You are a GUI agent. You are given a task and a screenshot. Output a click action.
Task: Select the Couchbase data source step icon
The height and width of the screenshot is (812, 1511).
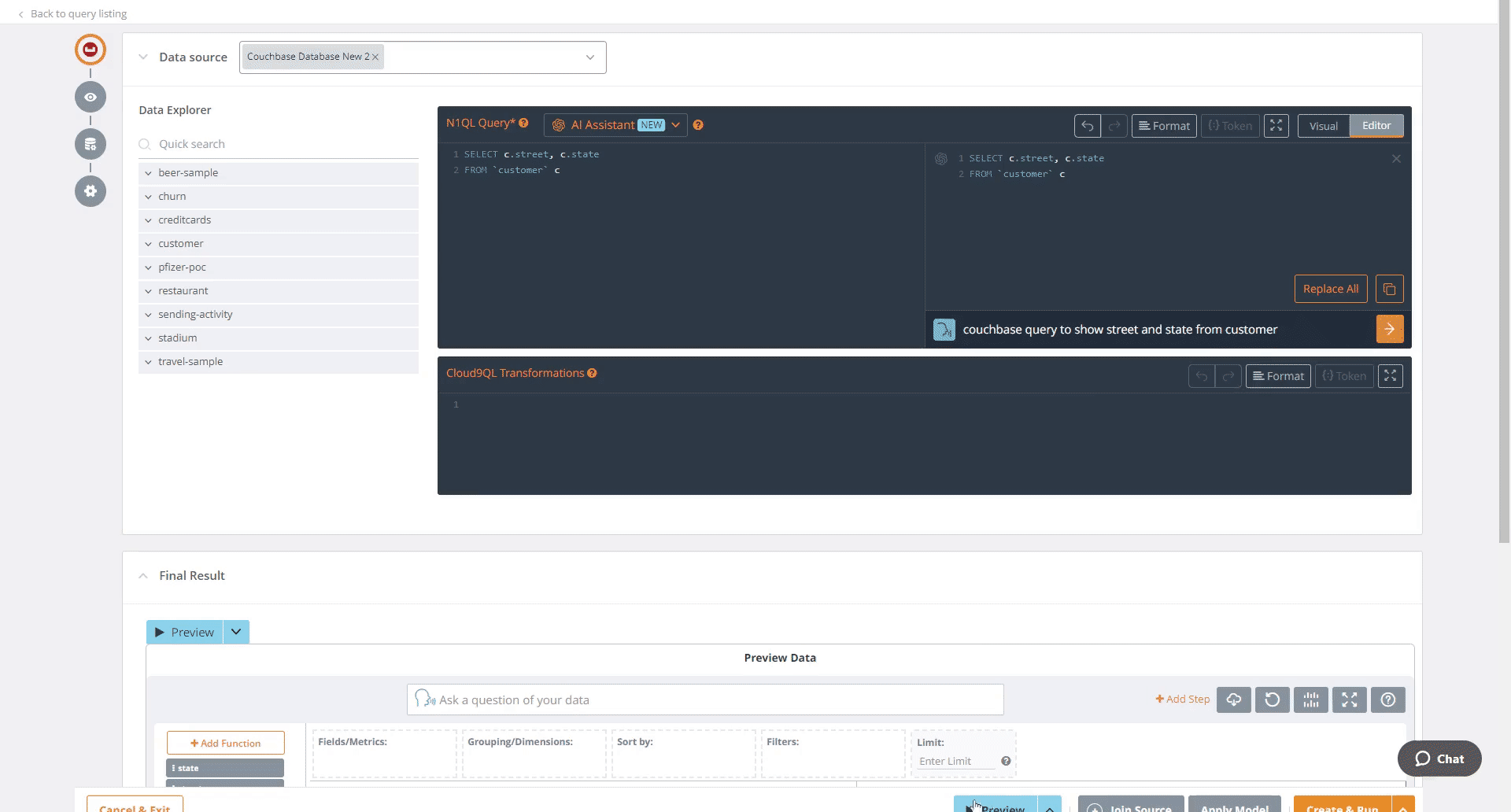[90, 49]
